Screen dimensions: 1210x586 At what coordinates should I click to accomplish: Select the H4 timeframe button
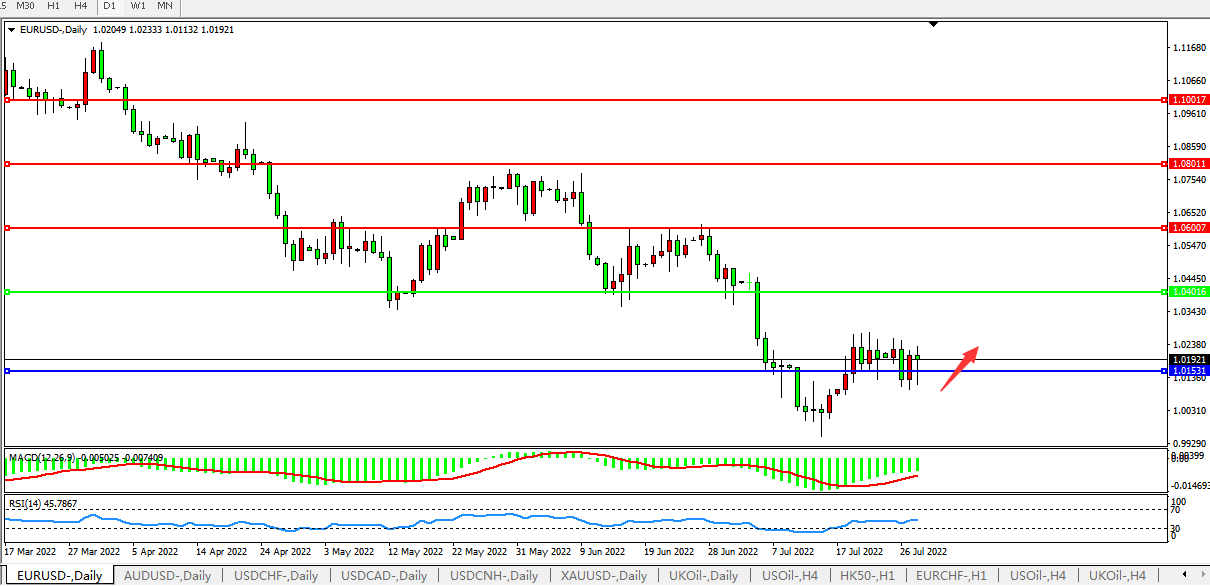[x=80, y=6]
